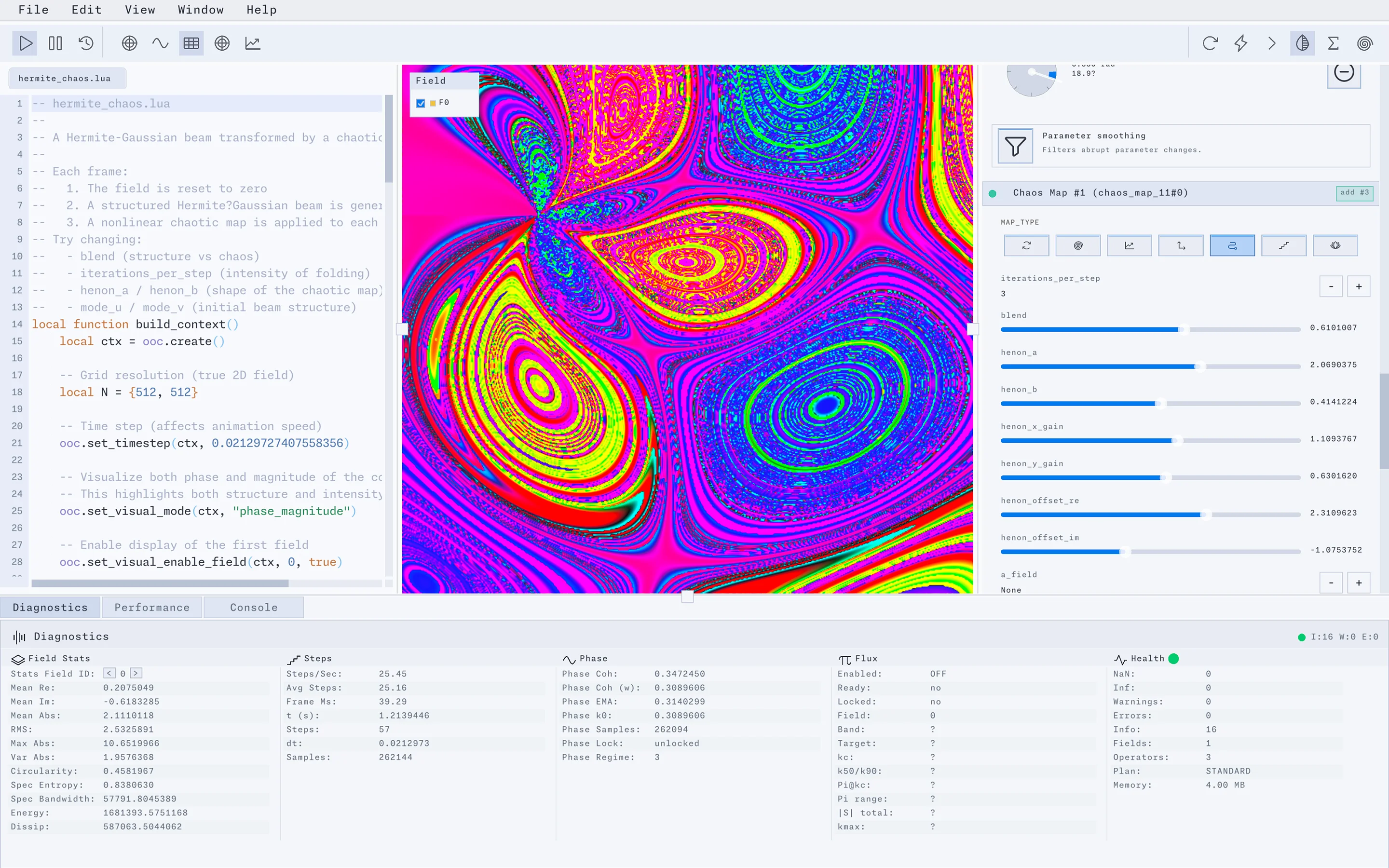Image resolution: width=1389 pixels, height=868 pixels.
Task: Open the line chart toolbar icon
Action: 253,43
